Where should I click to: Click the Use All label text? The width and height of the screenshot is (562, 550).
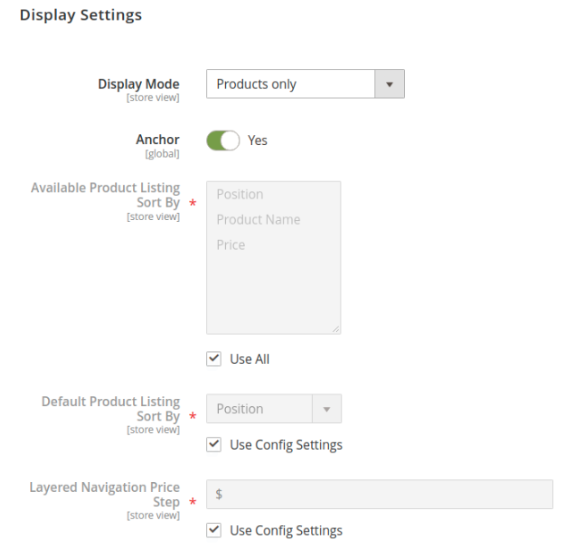249,359
